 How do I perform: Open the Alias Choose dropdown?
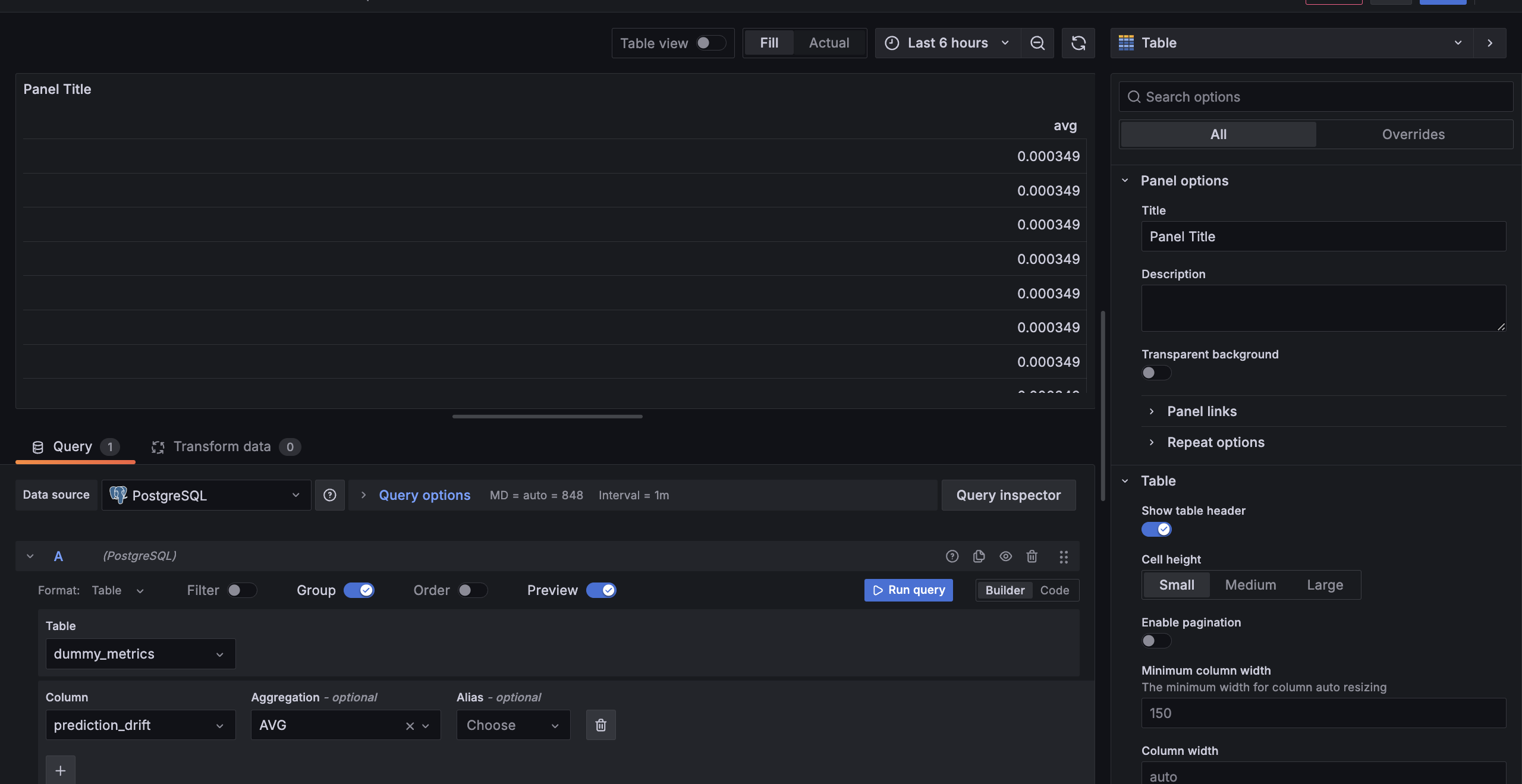[x=513, y=725]
